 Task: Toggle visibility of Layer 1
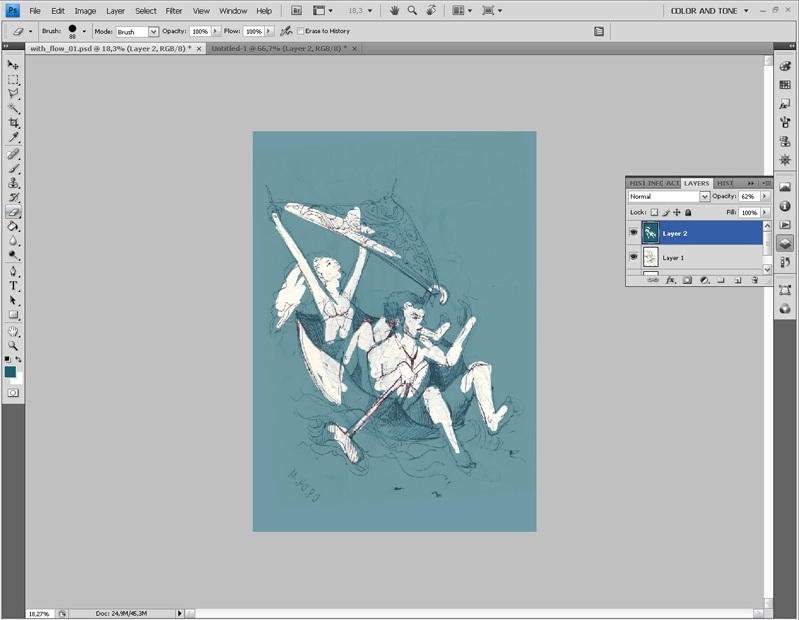click(633, 257)
